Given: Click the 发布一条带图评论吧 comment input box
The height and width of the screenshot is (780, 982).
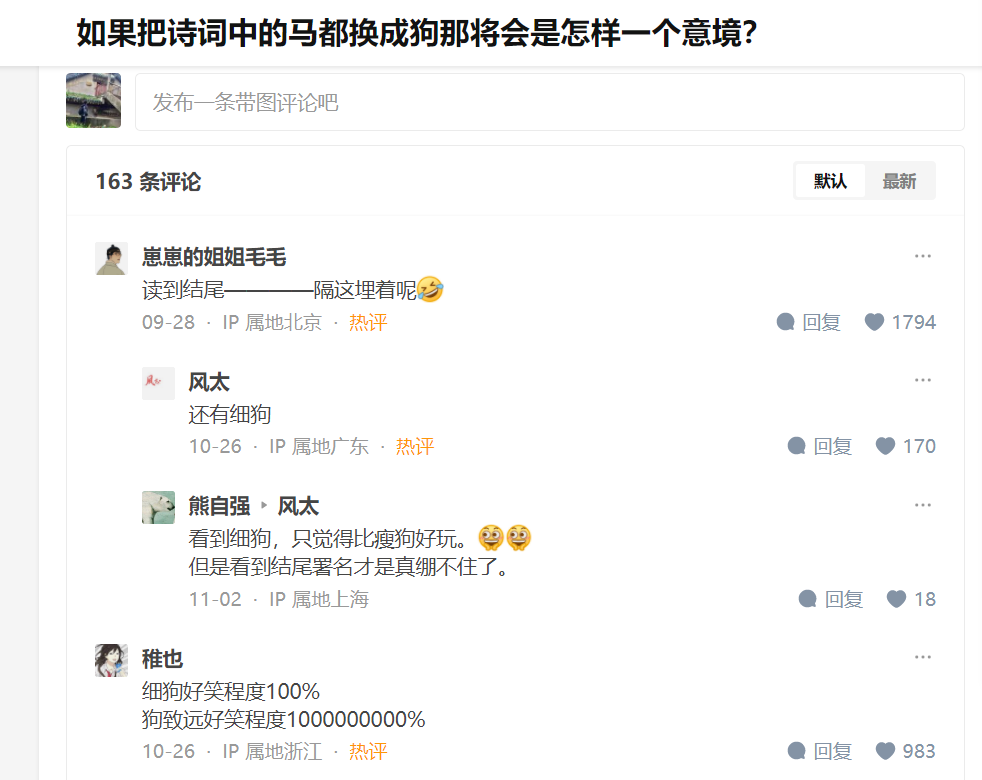Looking at the screenshot, I should 550,102.
